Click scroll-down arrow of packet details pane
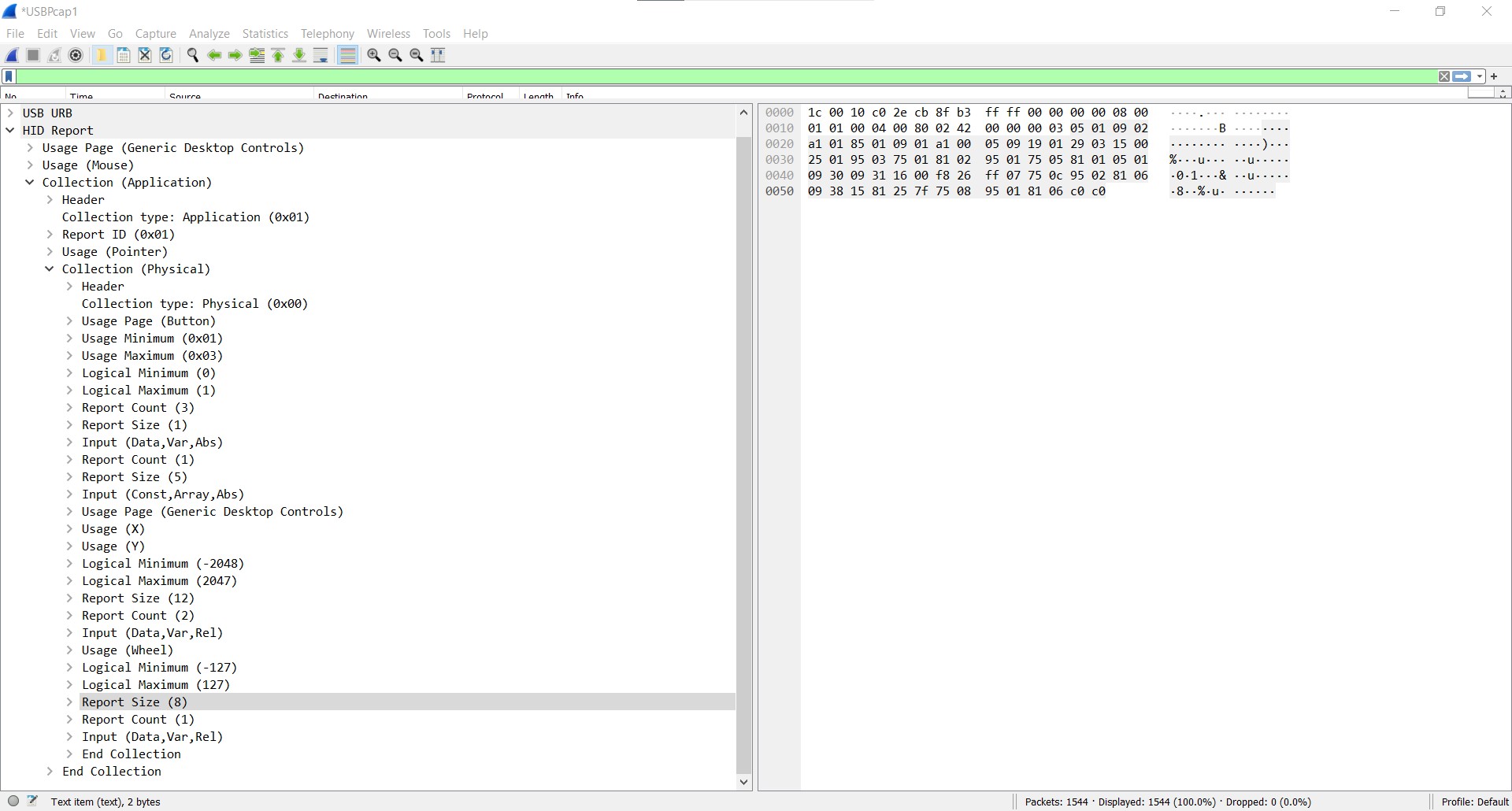The height and width of the screenshot is (811, 1512). [744, 782]
